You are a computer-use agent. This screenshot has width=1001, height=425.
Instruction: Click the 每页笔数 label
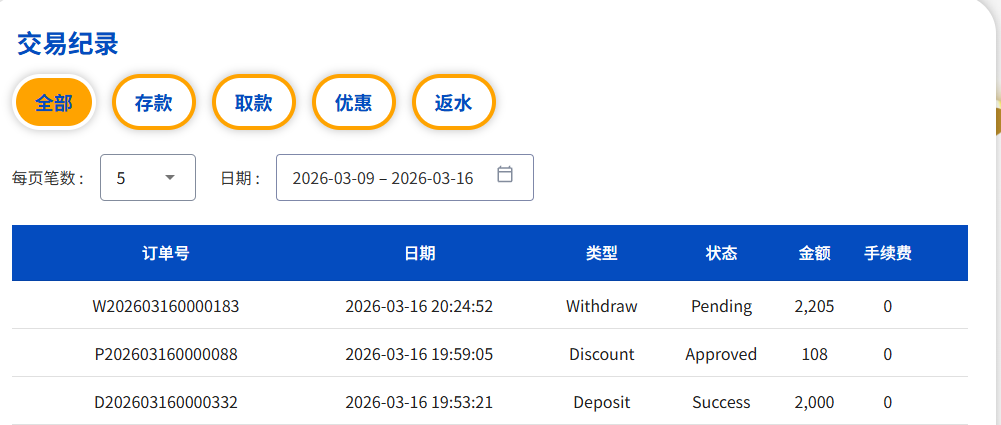(49, 178)
